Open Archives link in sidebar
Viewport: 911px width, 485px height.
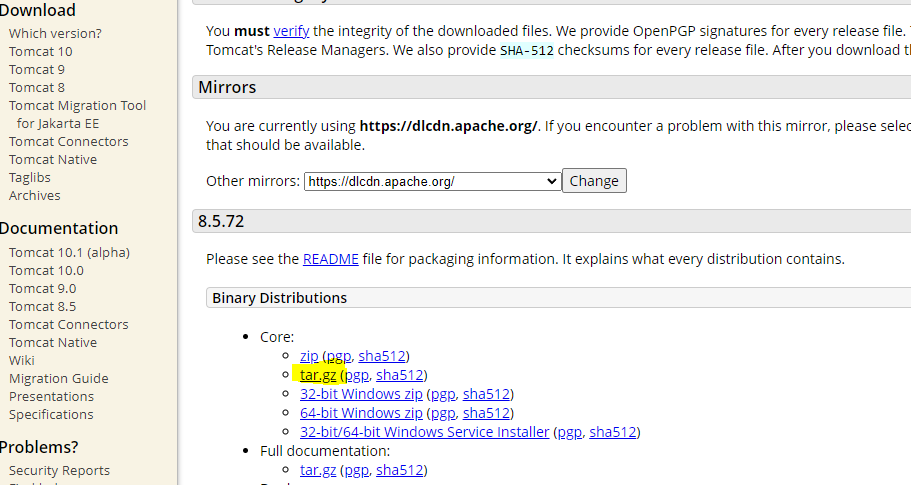(34, 196)
